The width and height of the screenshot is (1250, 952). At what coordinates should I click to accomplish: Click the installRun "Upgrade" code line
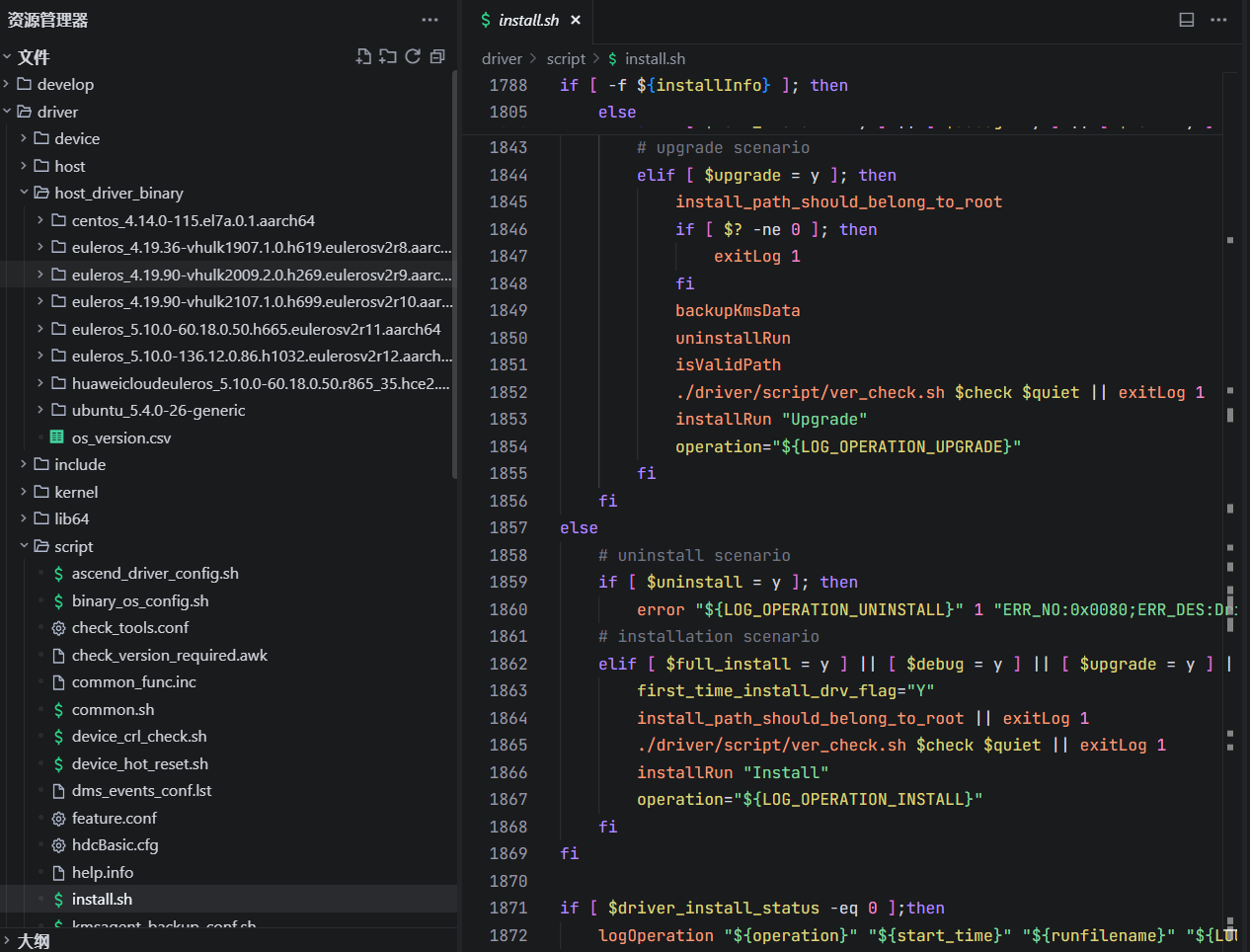pyautogui.click(x=771, y=420)
